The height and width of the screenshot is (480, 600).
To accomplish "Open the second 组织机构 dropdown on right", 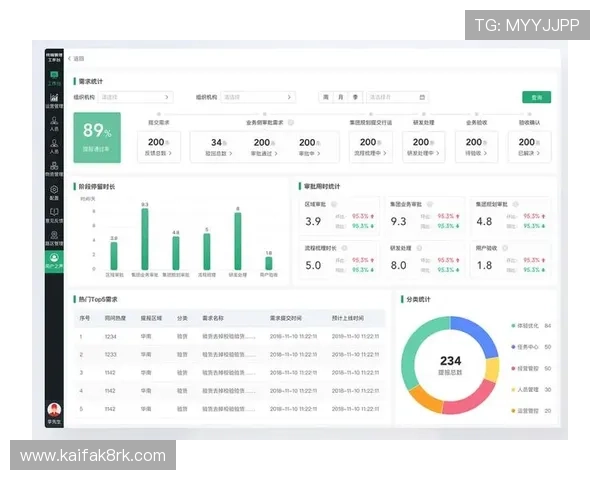I will [x=258, y=97].
